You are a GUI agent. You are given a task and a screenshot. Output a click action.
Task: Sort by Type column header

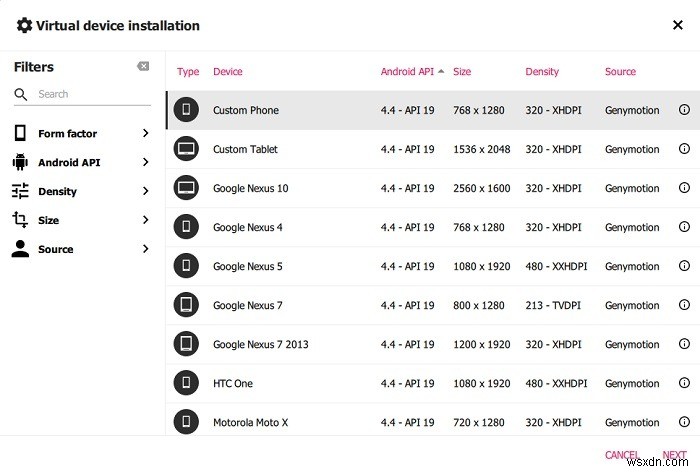coord(188,72)
